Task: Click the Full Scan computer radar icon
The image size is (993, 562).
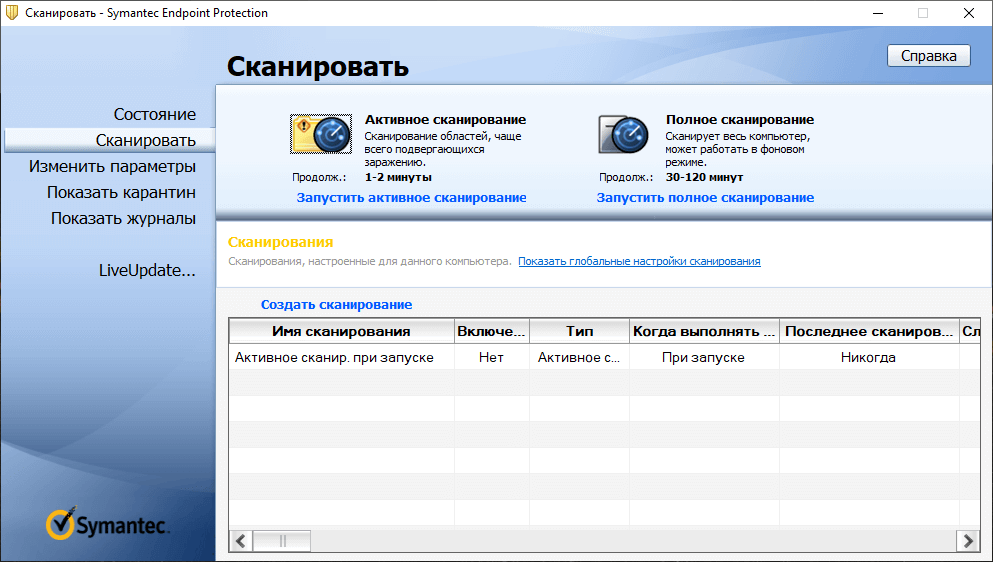Action: [x=623, y=134]
